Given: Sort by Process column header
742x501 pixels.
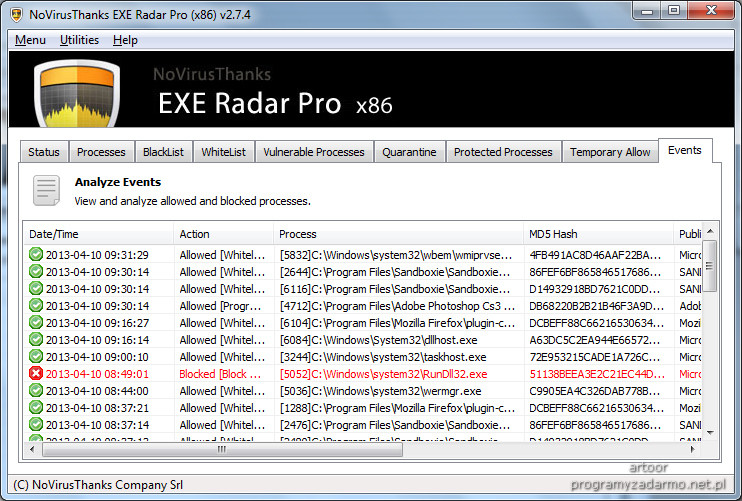Looking at the screenshot, I should click(x=398, y=234).
